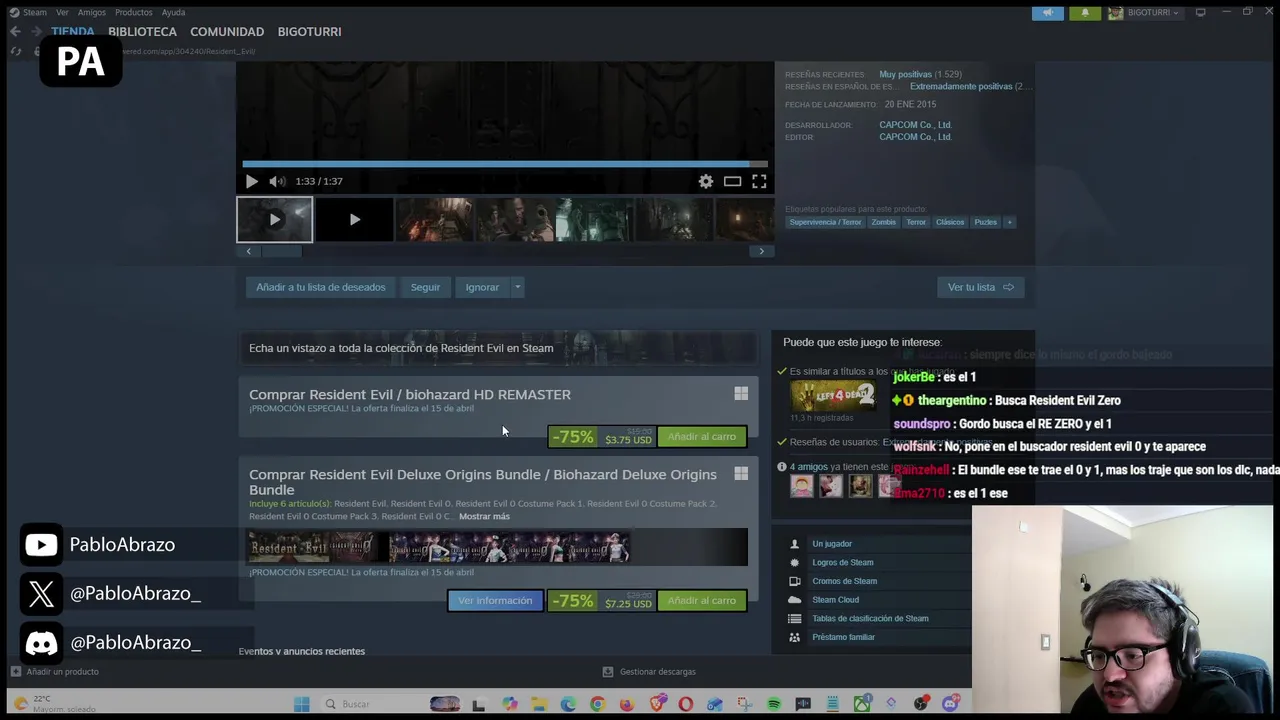Open trailer settings gear
This screenshot has width=1280, height=720.
(x=706, y=181)
